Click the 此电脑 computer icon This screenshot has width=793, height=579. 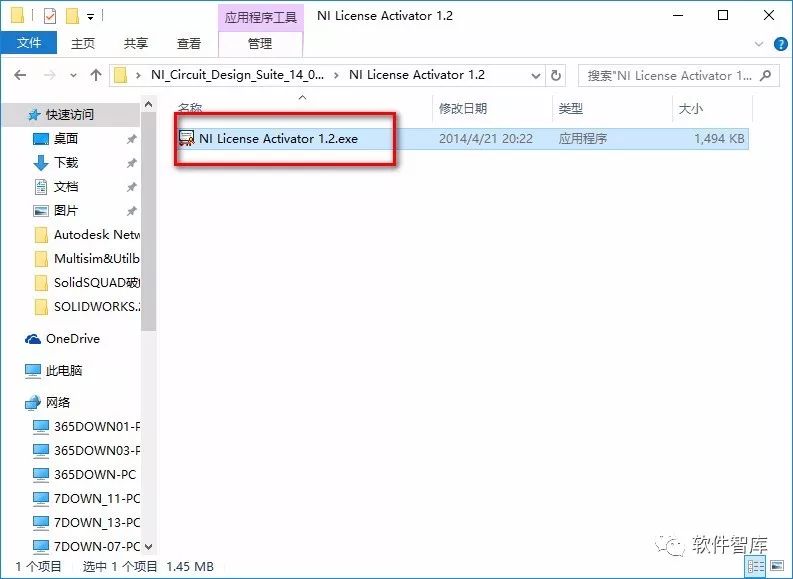coord(33,371)
